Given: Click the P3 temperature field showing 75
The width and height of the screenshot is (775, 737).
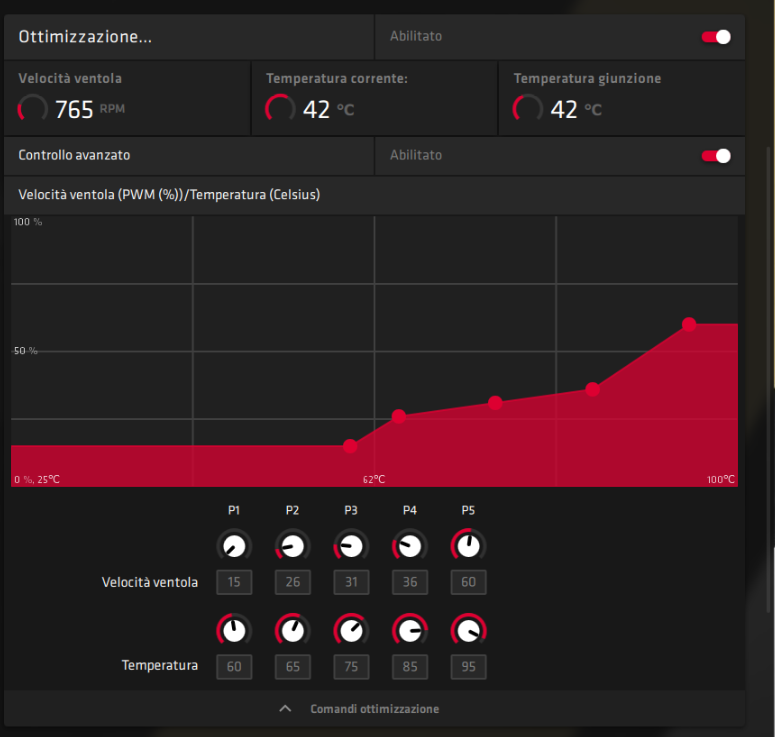Looking at the screenshot, I should (x=351, y=667).
